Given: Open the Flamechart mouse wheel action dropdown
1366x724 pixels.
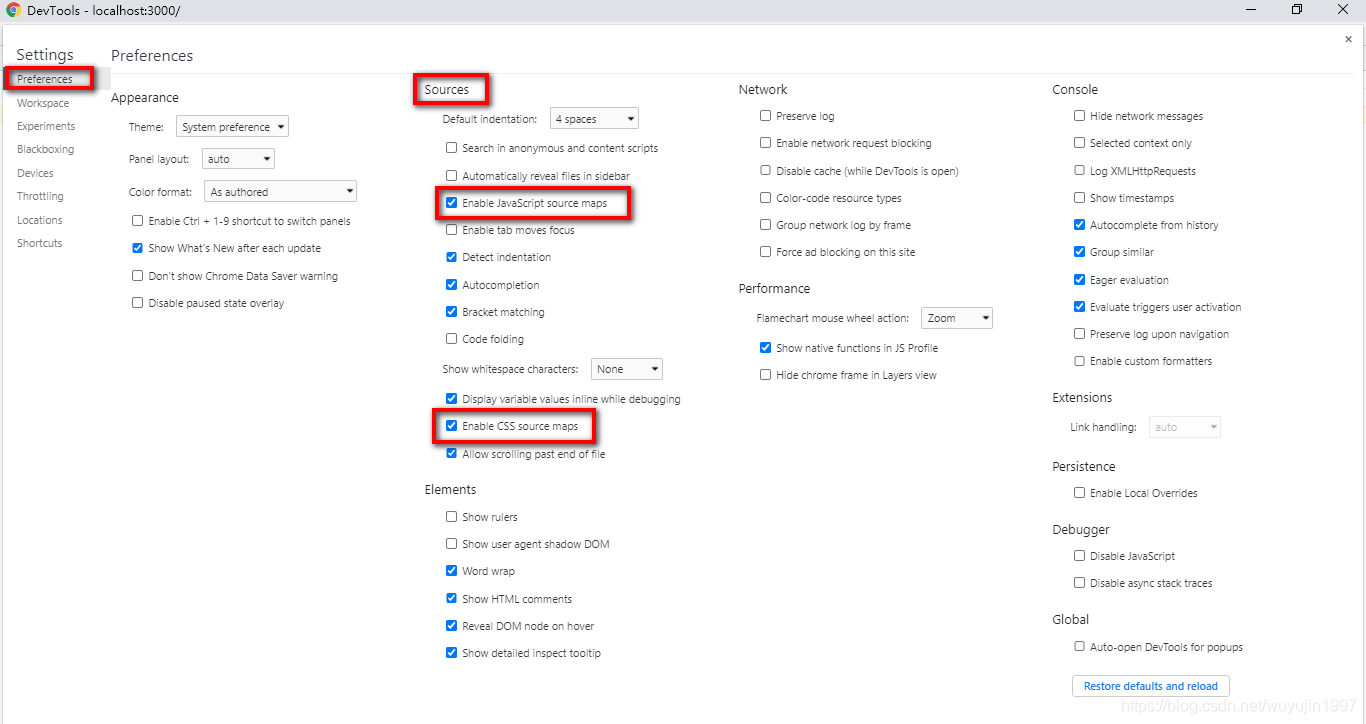Looking at the screenshot, I should (x=956, y=318).
